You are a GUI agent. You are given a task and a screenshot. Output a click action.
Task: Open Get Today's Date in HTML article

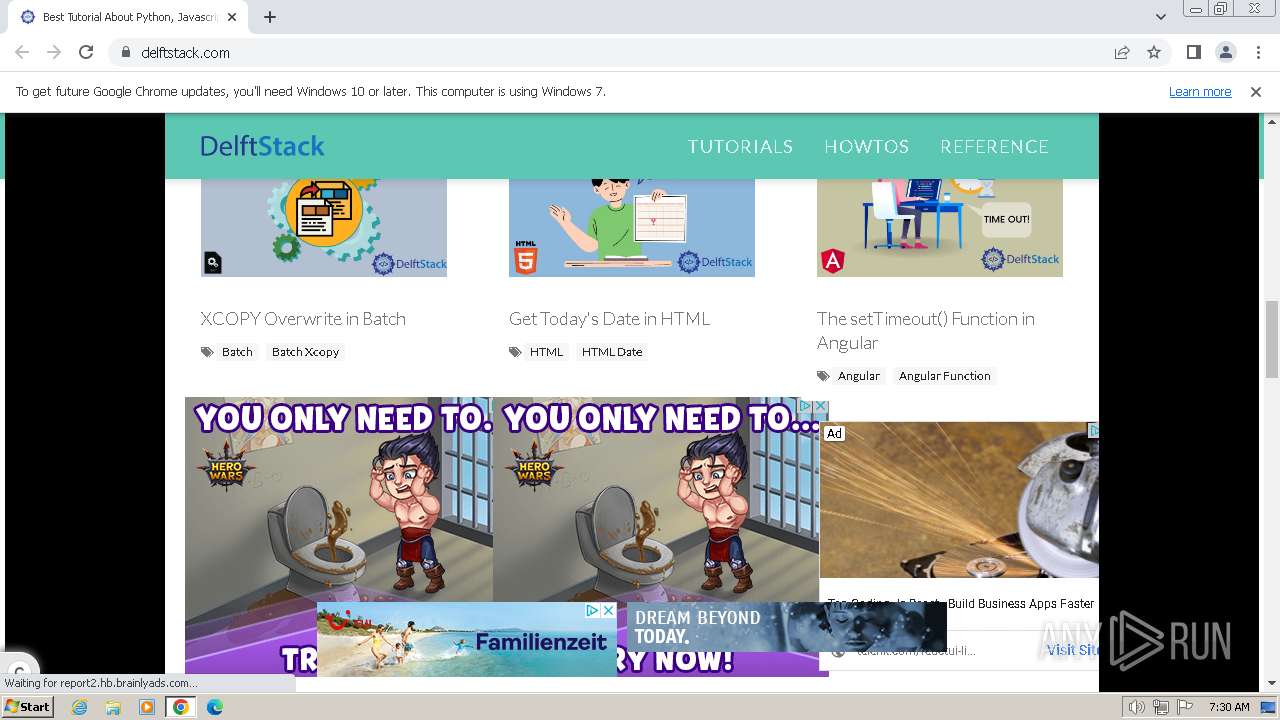pyautogui.click(x=609, y=319)
